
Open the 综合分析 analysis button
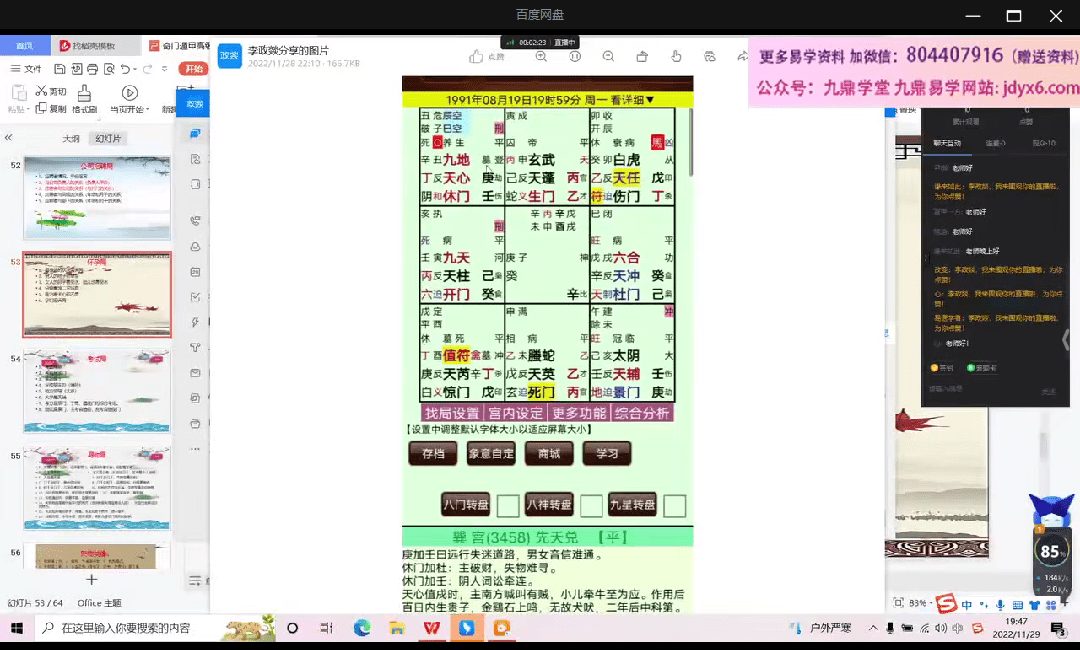641,413
